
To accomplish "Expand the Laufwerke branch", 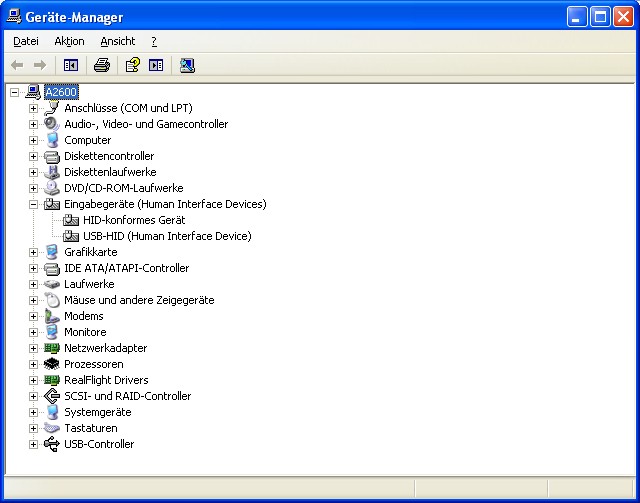I will point(33,284).
